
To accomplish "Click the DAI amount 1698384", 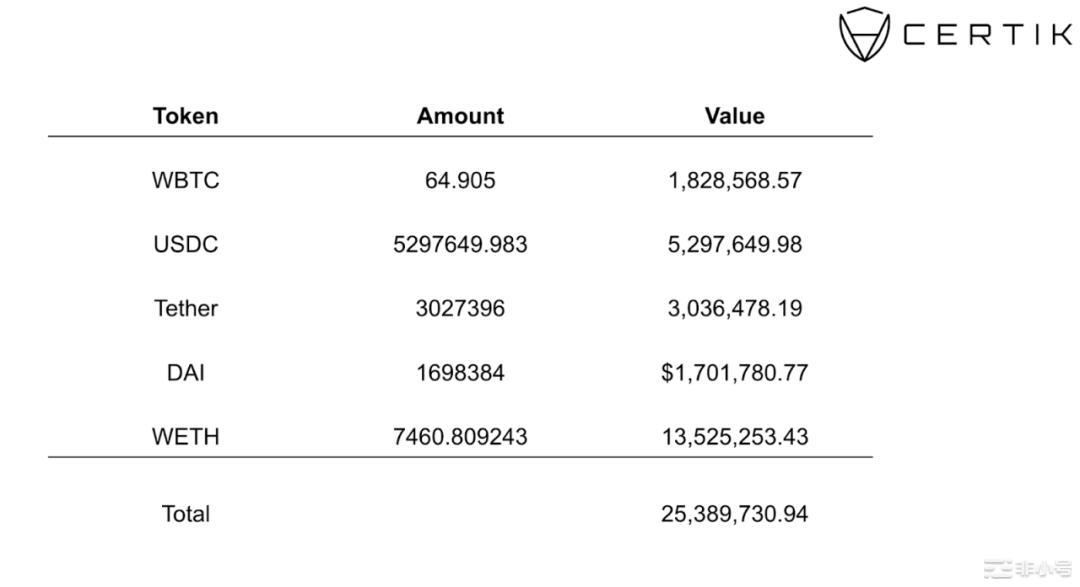I will [460, 372].
